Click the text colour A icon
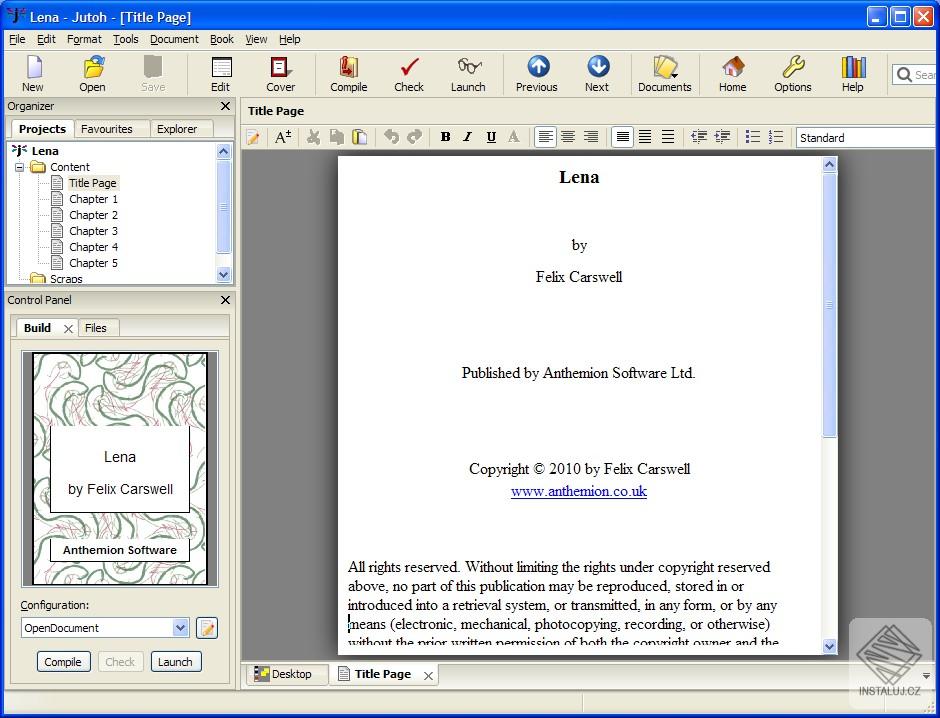The image size is (940, 718). coord(514,137)
